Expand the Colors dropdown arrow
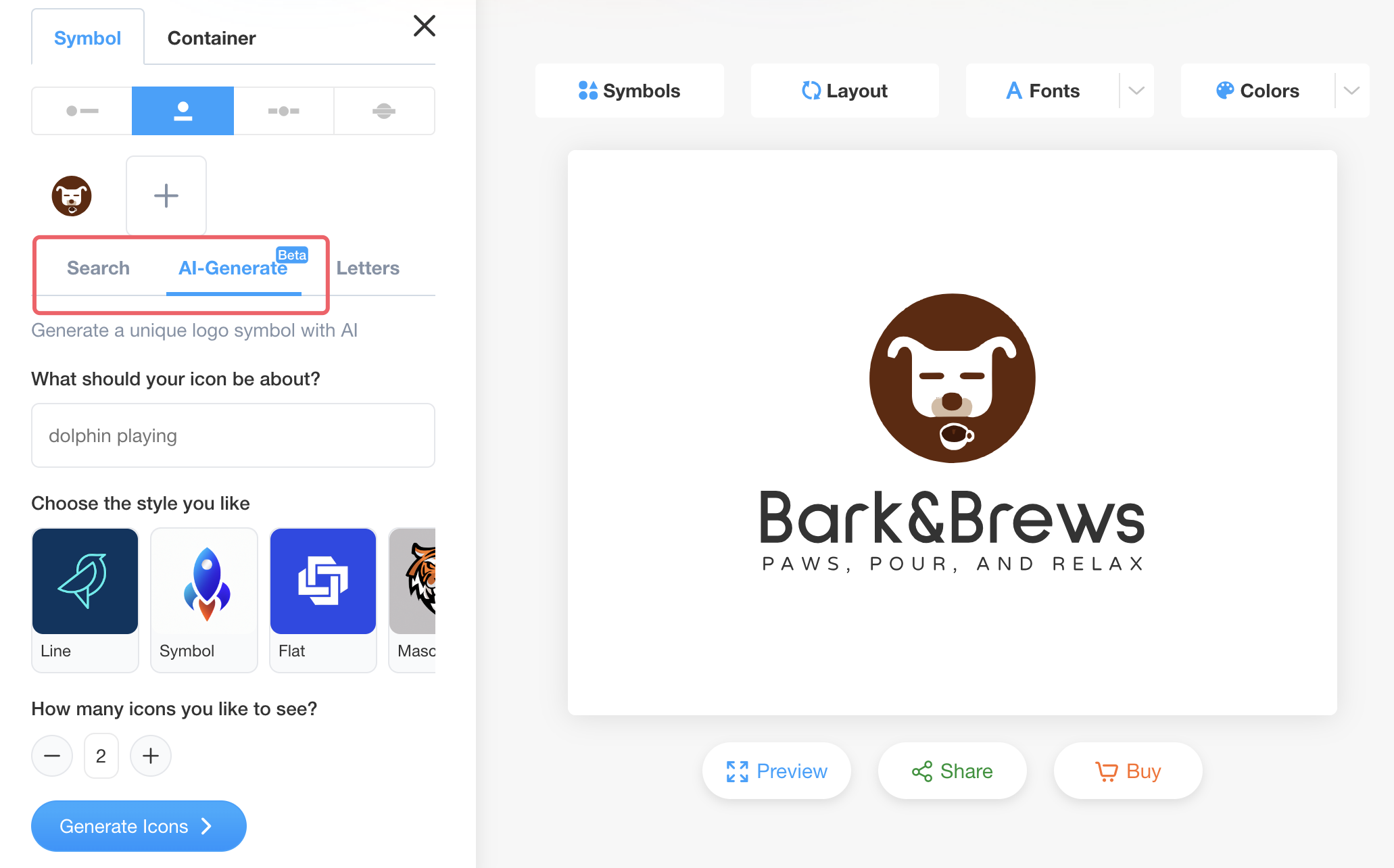 coord(1351,91)
